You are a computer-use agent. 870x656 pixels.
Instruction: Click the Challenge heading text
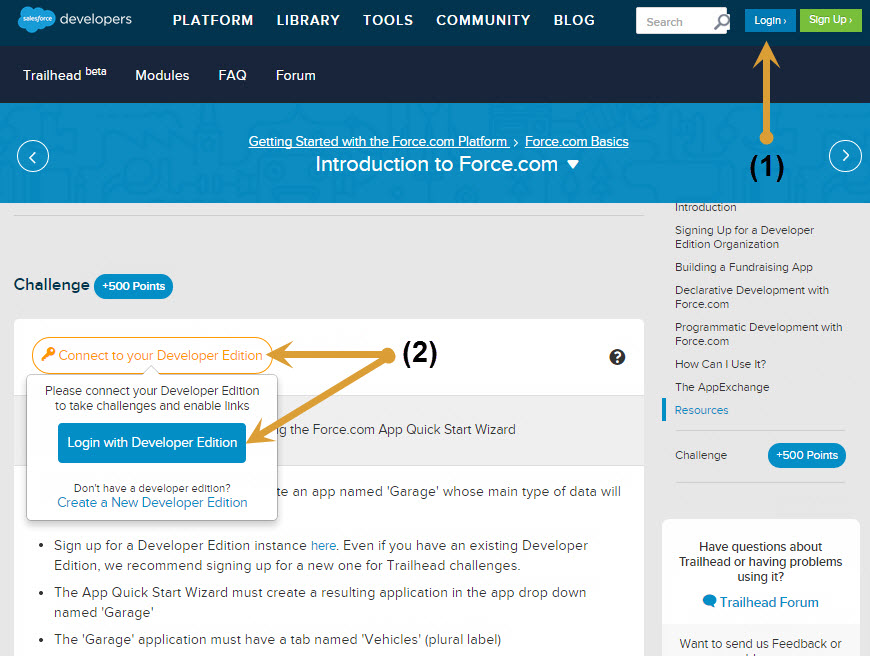(52, 285)
